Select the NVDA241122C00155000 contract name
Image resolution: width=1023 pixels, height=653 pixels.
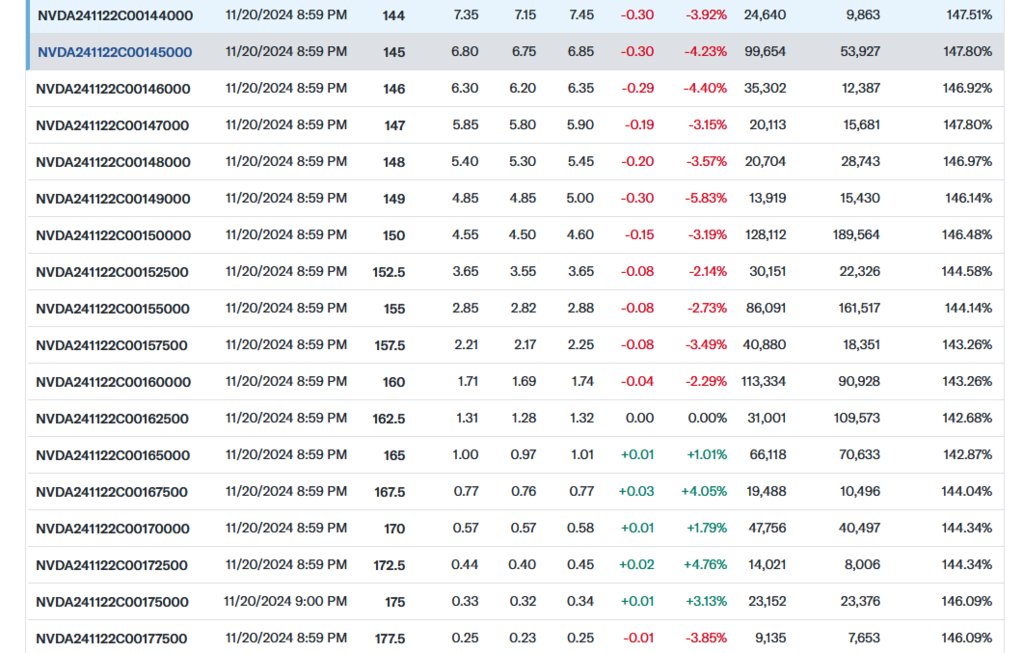[x=112, y=309]
